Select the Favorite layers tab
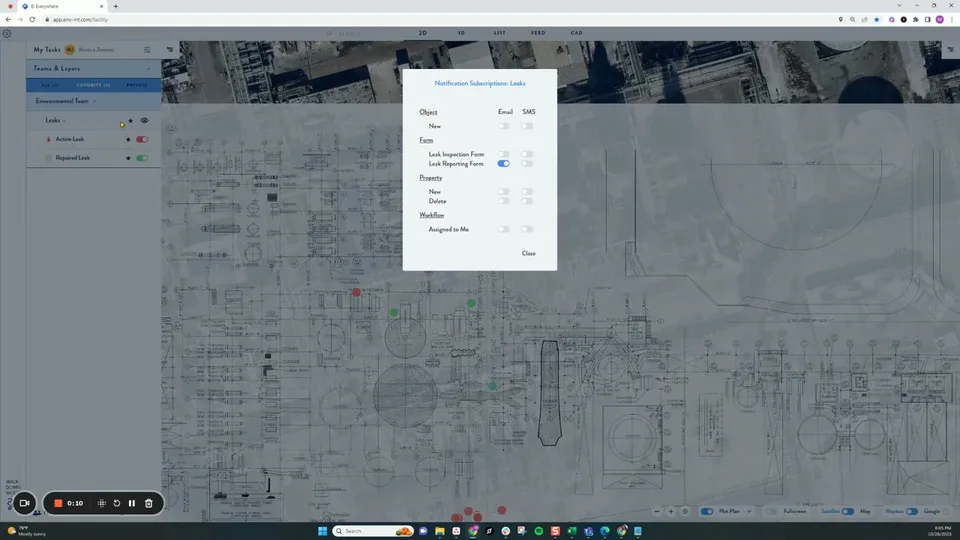 click(94, 85)
